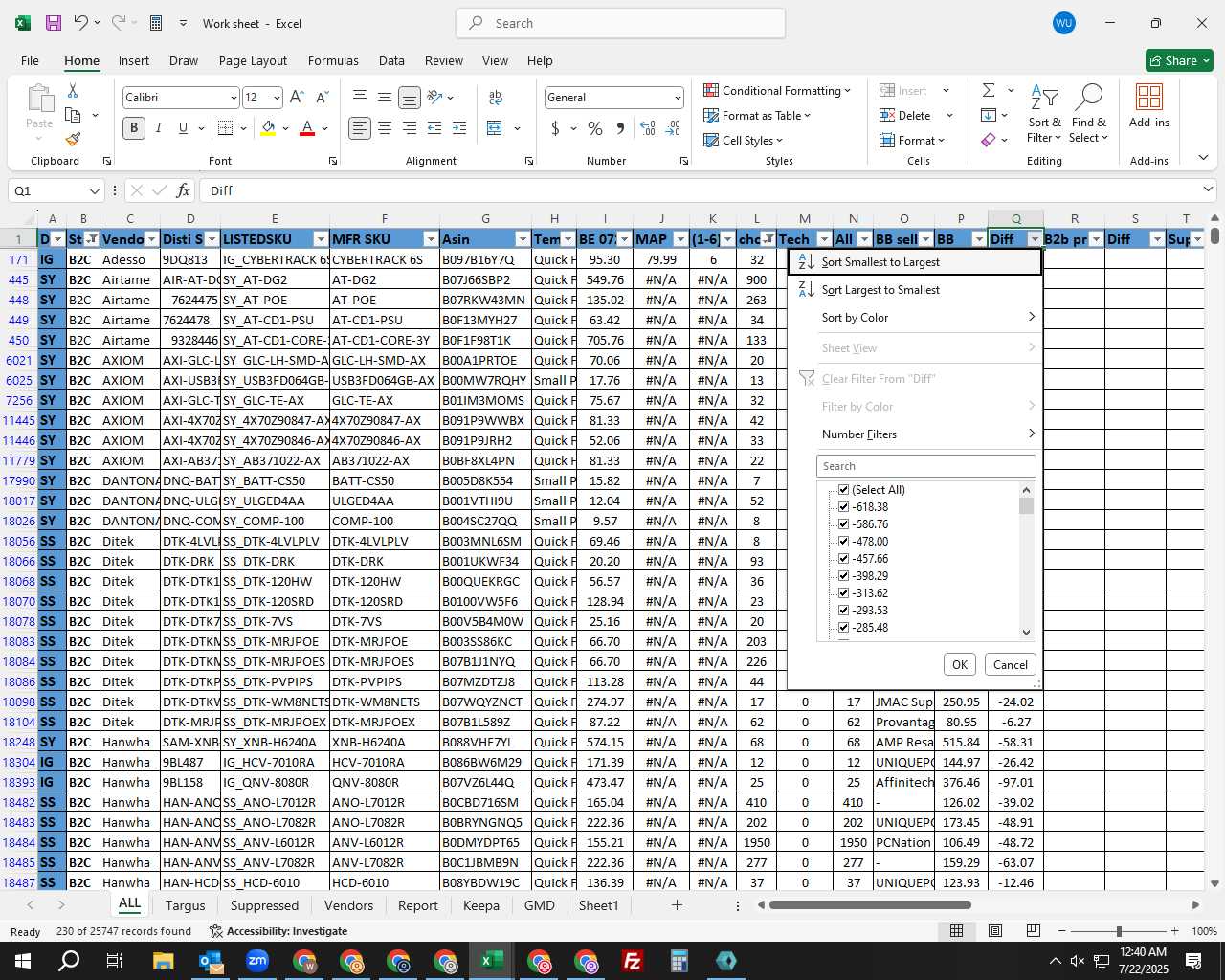
Task: Uncheck the -398.29 filter value
Action: click(x=843, y=576)
